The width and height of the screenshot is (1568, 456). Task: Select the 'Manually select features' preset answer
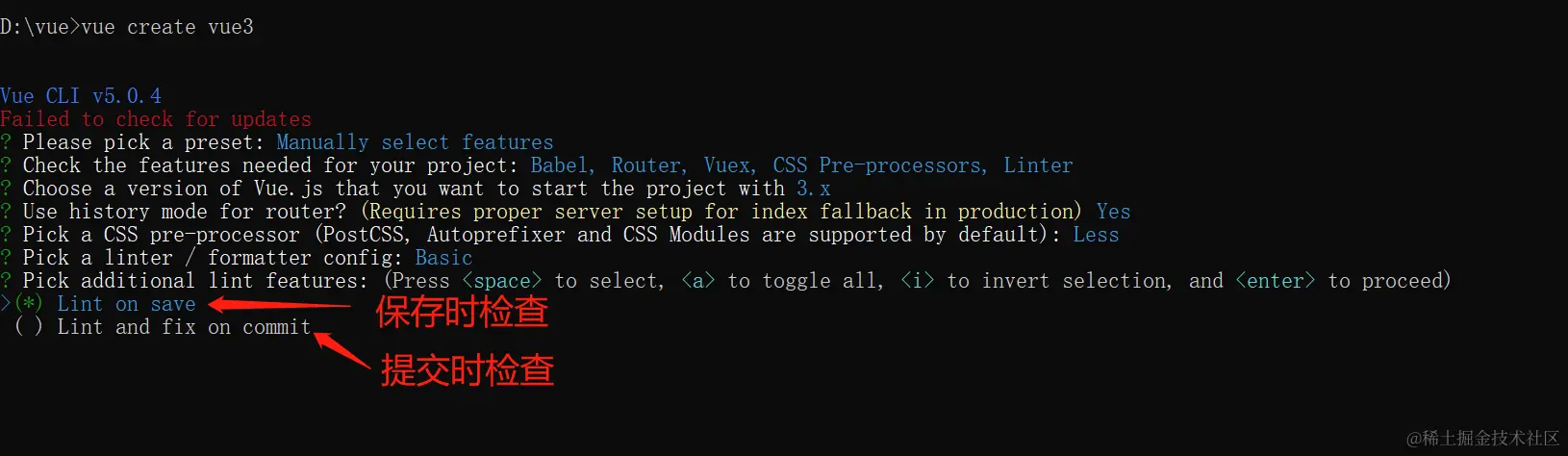(415, 142)
